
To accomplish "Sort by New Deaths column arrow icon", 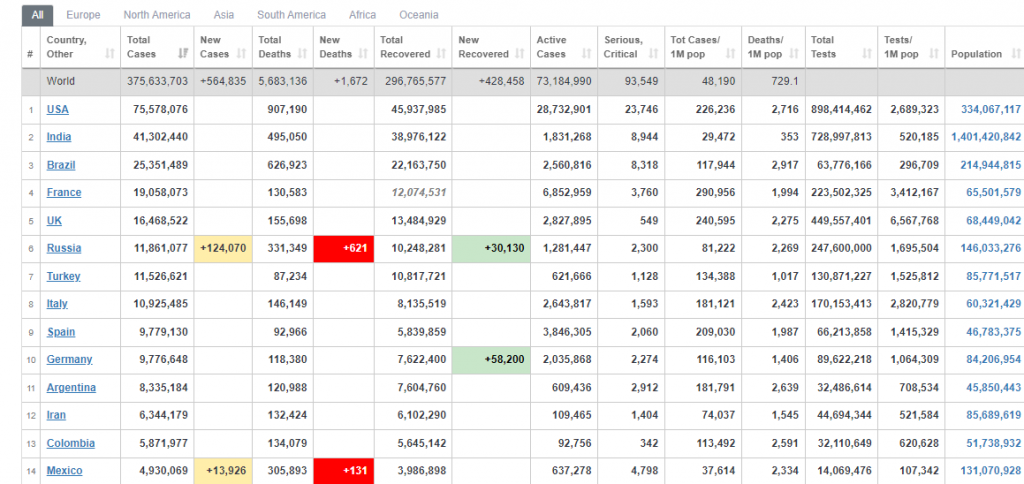I will (364, 54).
